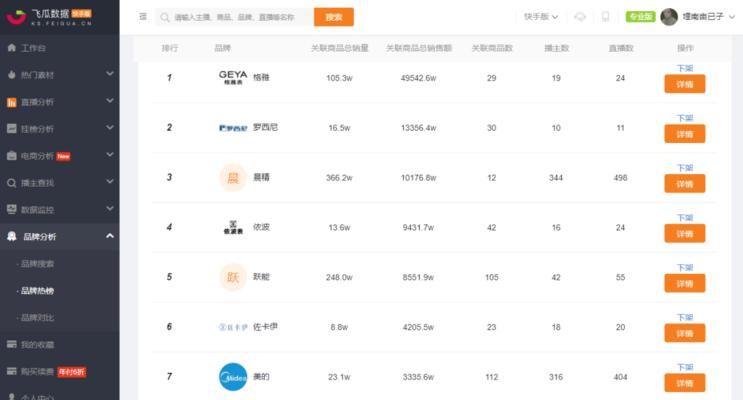Screen dimensions: 743x400
Task: Open 详情 for the 依波 row
Action: [684, 233]
